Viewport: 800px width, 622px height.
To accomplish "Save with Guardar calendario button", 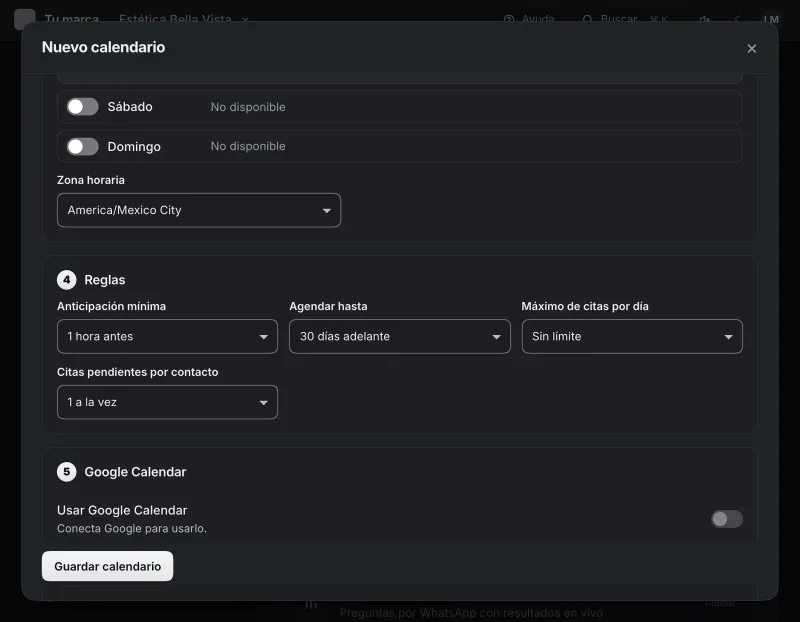I will (x=108, y=566).
